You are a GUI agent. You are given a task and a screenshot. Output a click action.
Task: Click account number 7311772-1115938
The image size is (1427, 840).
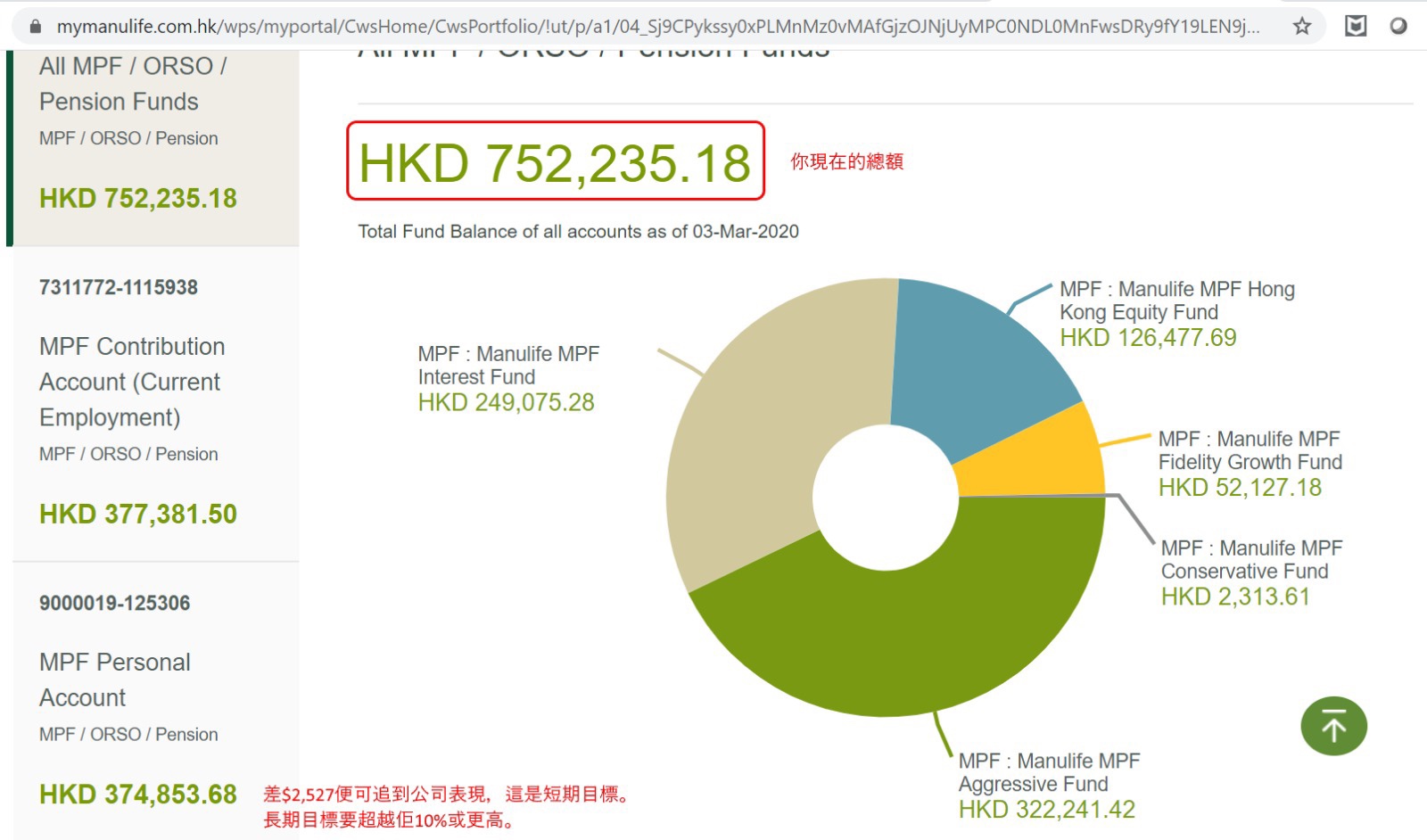119,287
